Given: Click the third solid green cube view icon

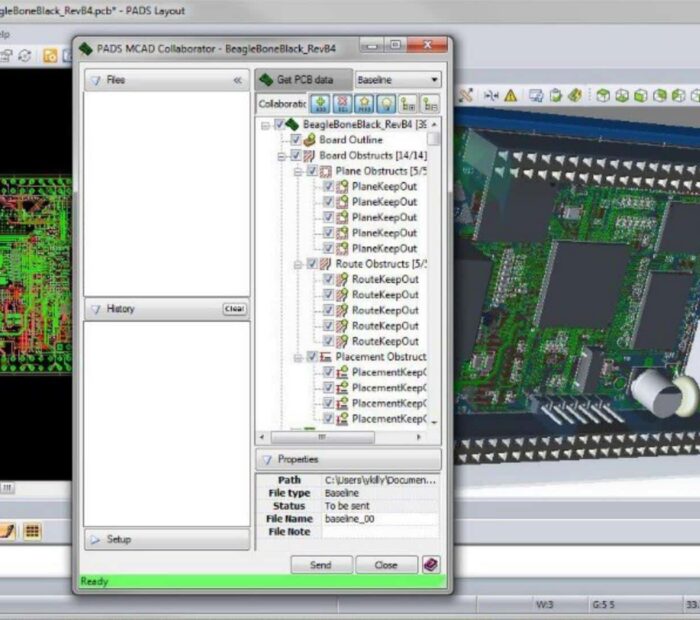Looking at the screenshot, I should pos(641,96).
